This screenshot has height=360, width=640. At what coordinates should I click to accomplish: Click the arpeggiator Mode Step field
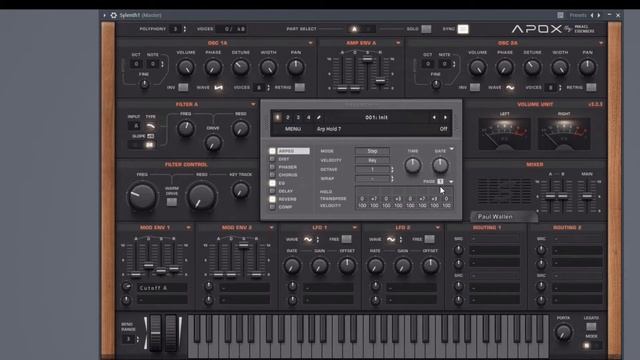(372, 151)
